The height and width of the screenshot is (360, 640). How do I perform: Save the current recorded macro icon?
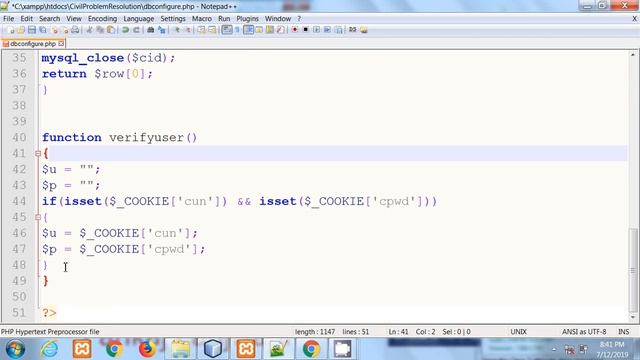pos(338,30)
